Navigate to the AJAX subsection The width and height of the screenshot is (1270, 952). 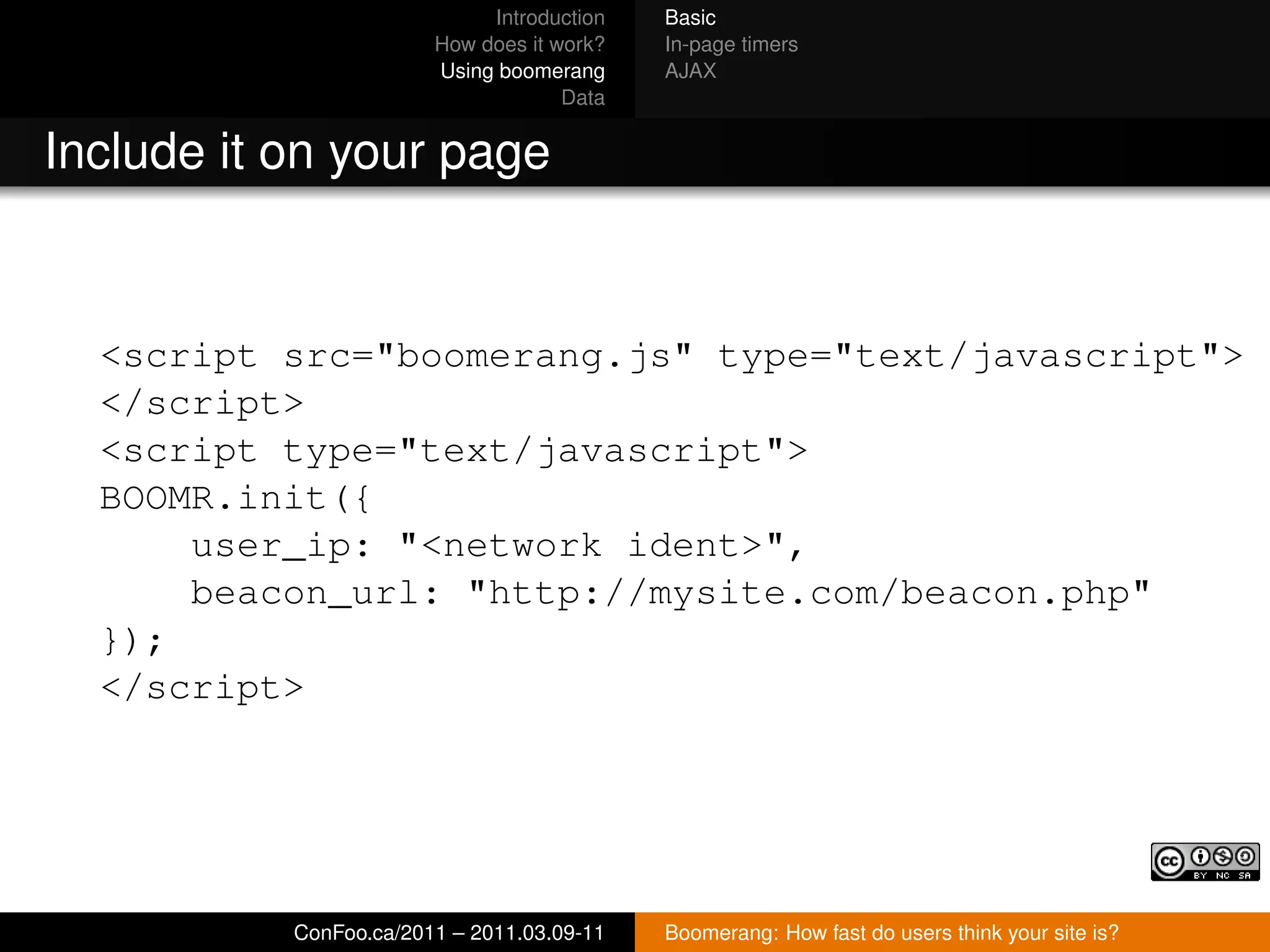click(x=690, y=71)
